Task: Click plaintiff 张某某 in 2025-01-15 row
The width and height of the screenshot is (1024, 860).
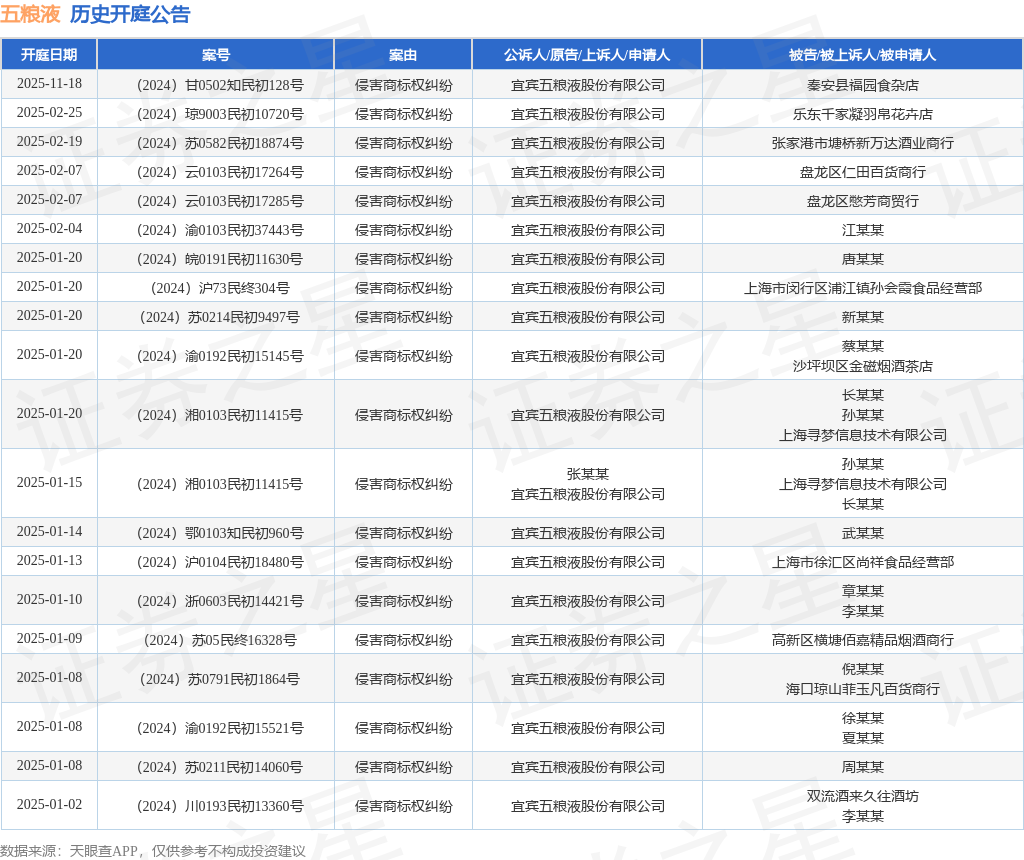Action: [x=587, y=474]
